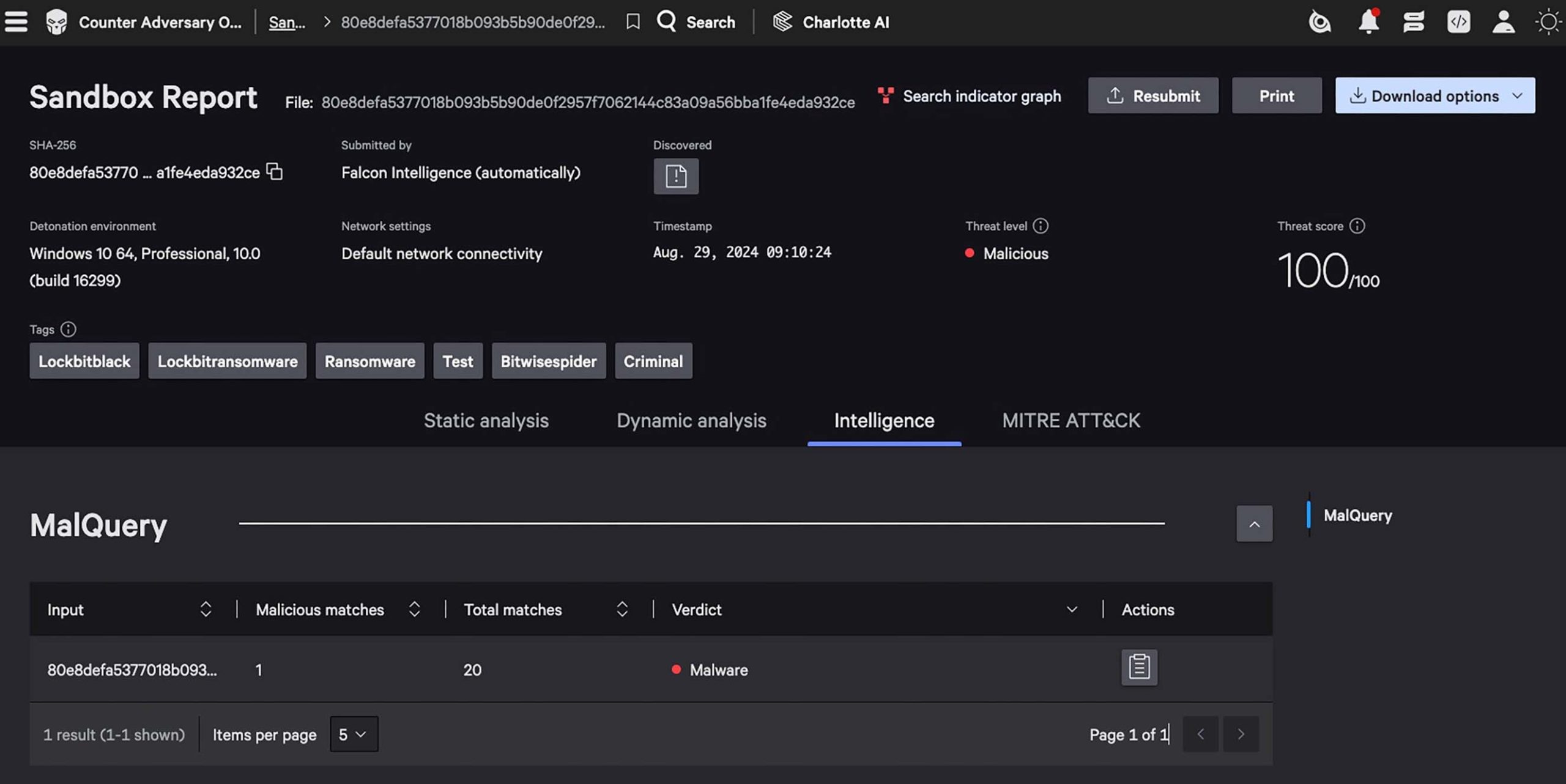Show Threat score info tooltip icon

(1357, 226)
